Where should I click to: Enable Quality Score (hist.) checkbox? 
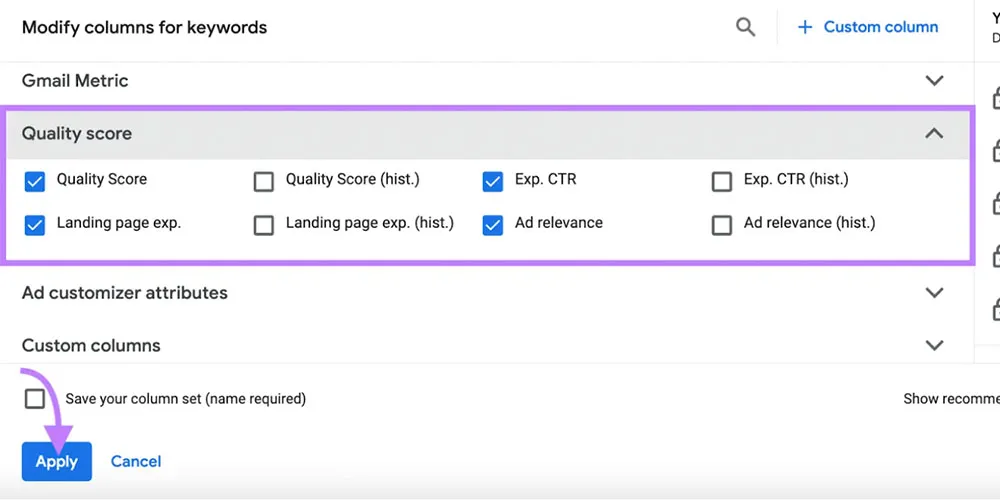pos(264,181)
